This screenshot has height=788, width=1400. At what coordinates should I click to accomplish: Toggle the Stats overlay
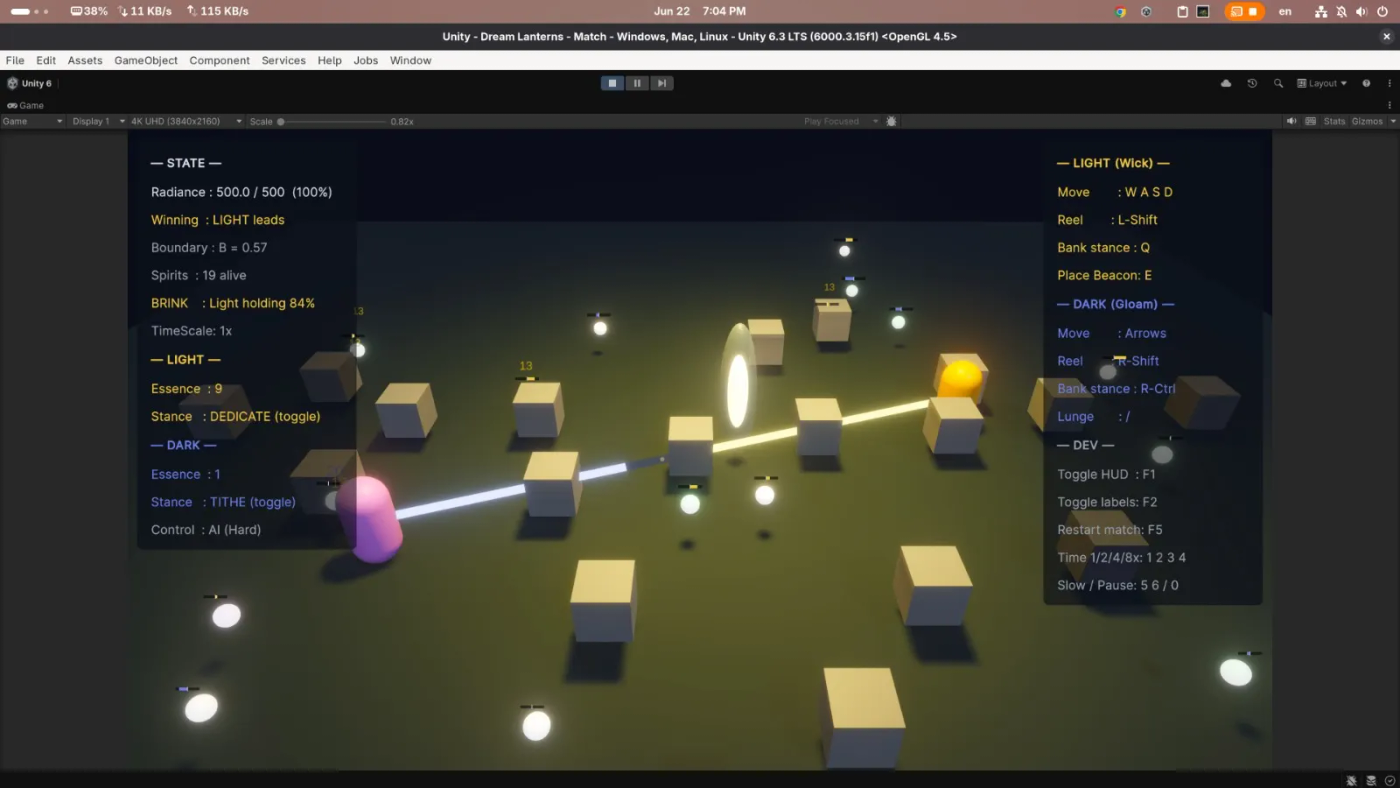(1334, 121)
